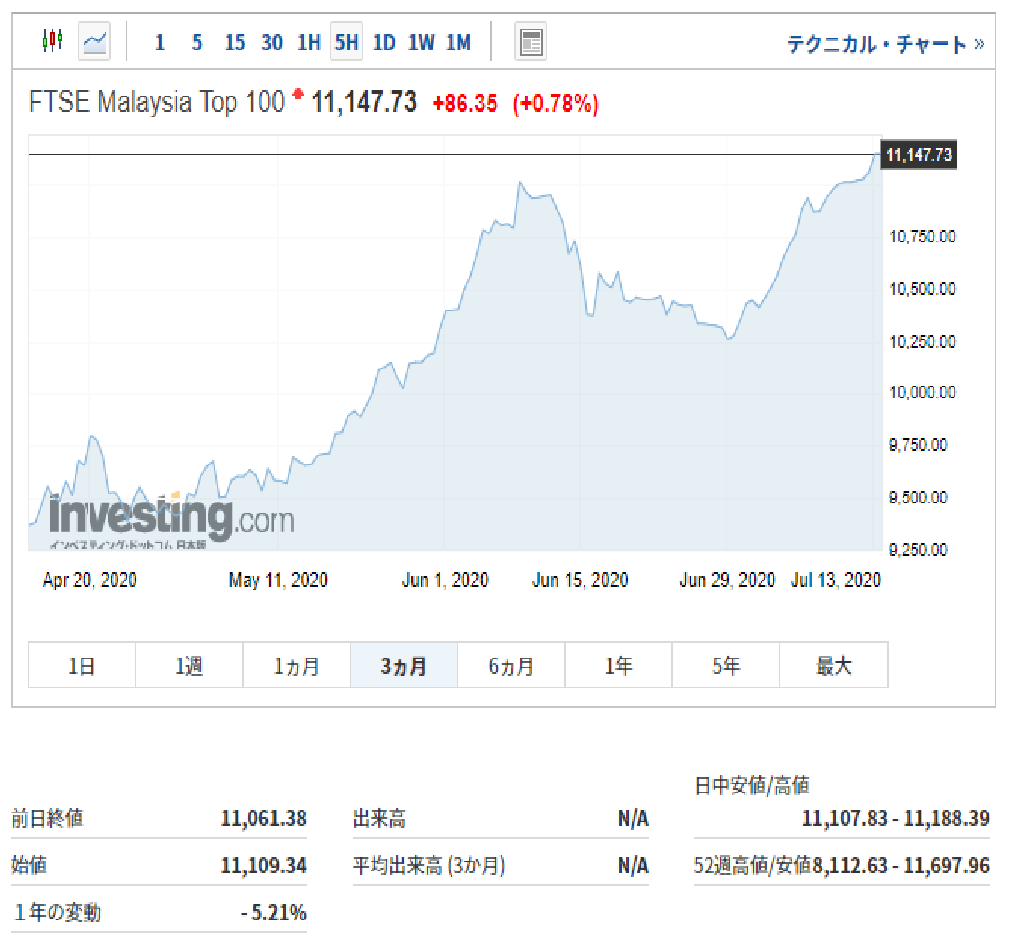Set chart interval to 1D
This screenshot has width=1017, height=949.
pyautogui.click(x=384, y=42)
